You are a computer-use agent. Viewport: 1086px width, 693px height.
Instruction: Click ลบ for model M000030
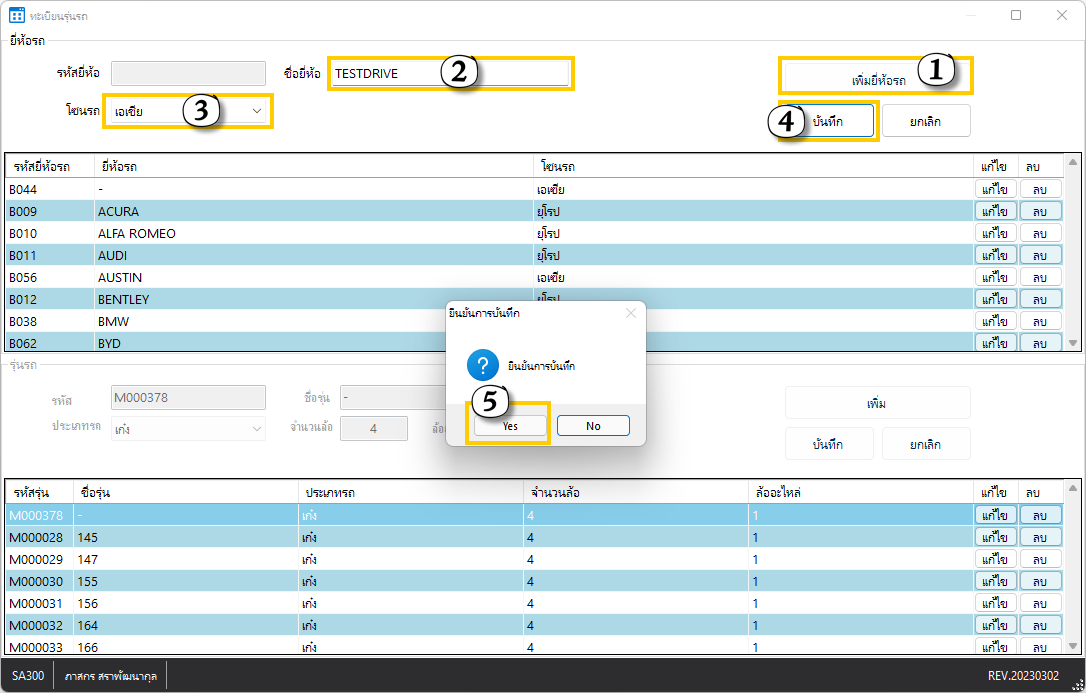point(1040,581)
